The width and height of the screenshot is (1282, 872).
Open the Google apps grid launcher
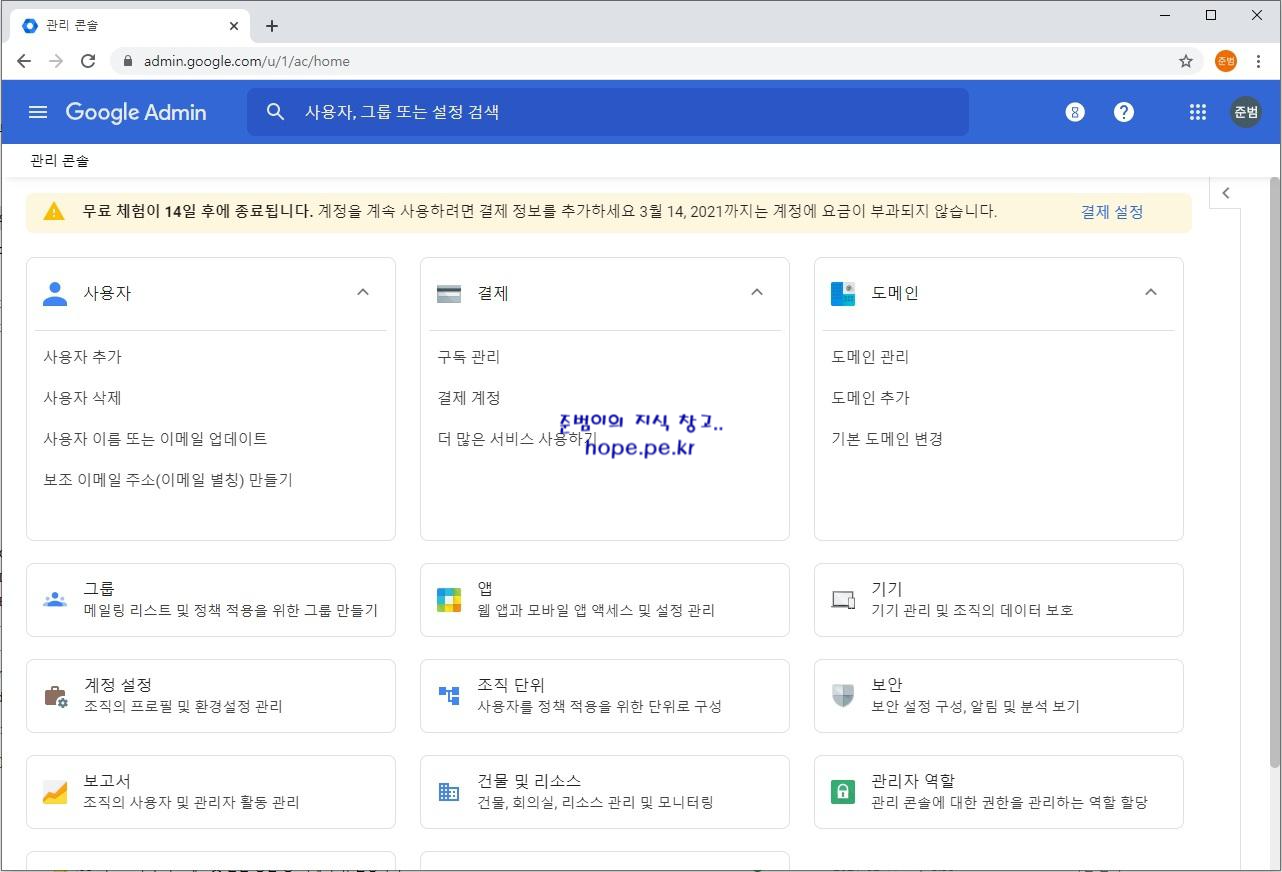click(x=1198, y=112)
